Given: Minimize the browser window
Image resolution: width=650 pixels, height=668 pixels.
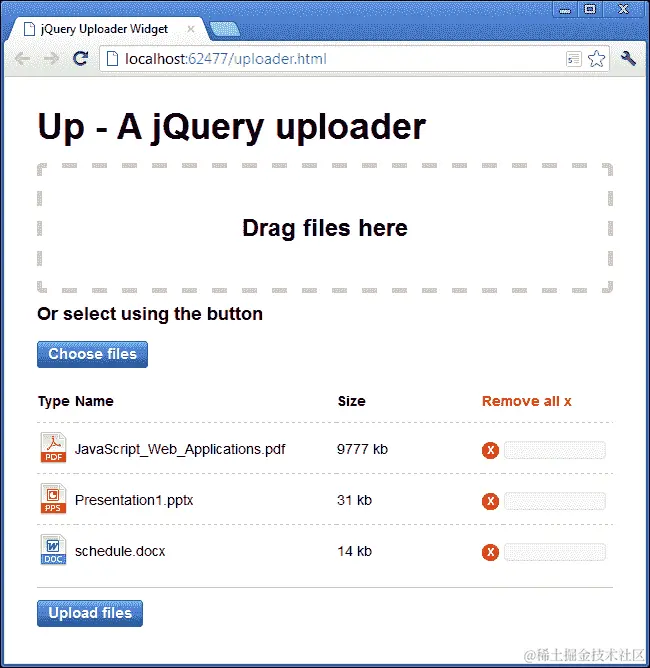Looking at the screenshot, I should 565,9.
